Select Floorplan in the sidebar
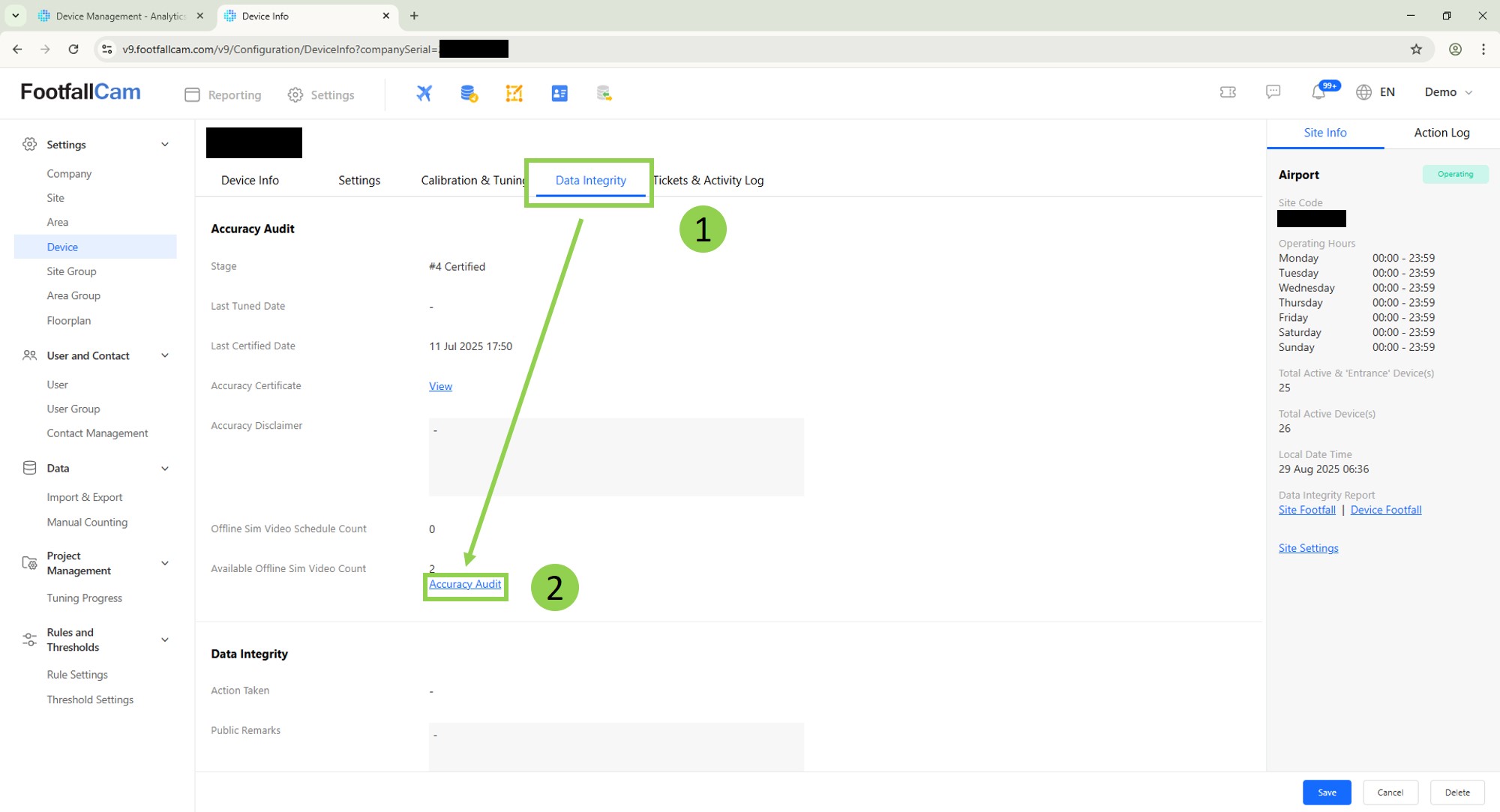 tap(69, 320)
